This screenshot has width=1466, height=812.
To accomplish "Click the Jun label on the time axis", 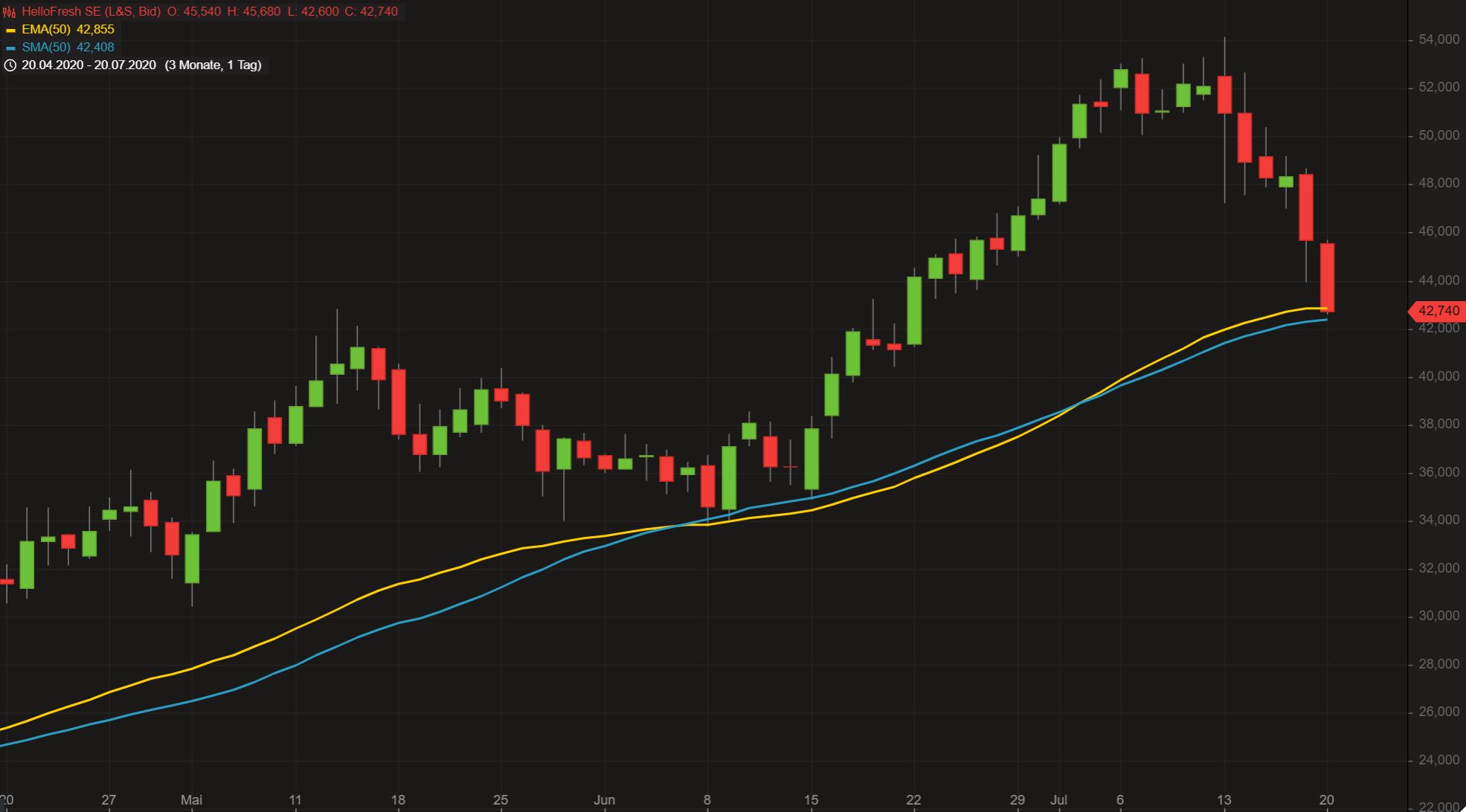I will [x=605, y=800].
